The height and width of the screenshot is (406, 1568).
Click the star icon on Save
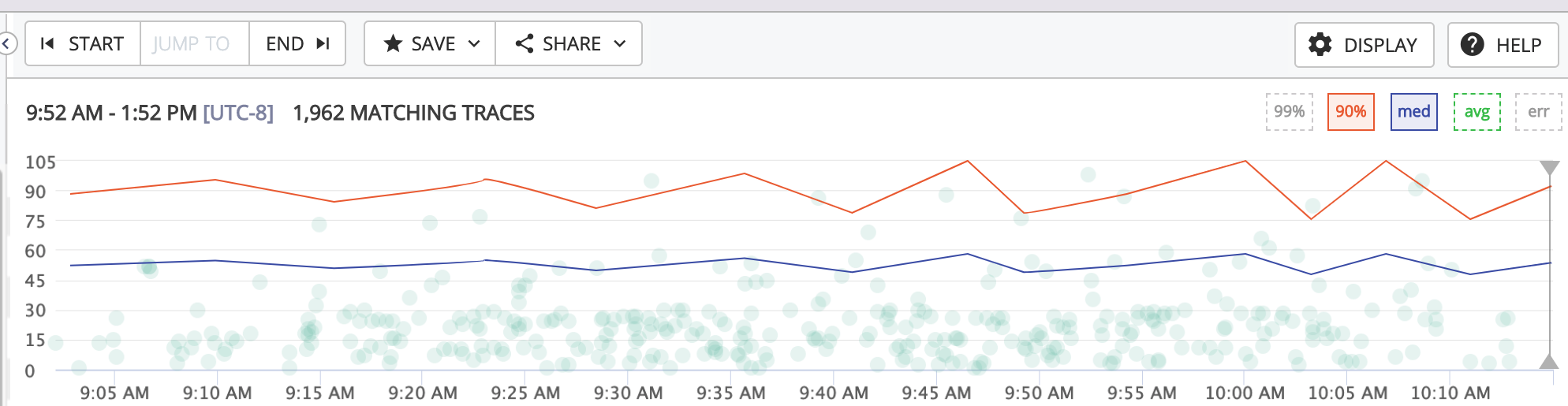[x=393, y=43]
